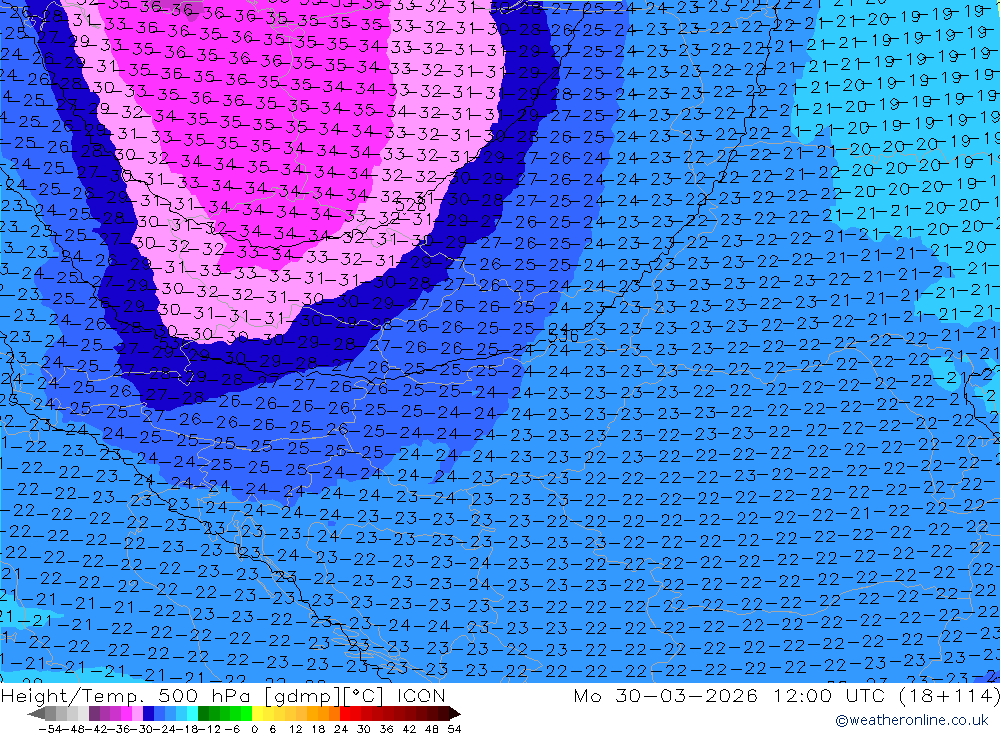Click the '24' label on the temperature scale
The image size is (1000, 733).
click(x=341, y=729)
